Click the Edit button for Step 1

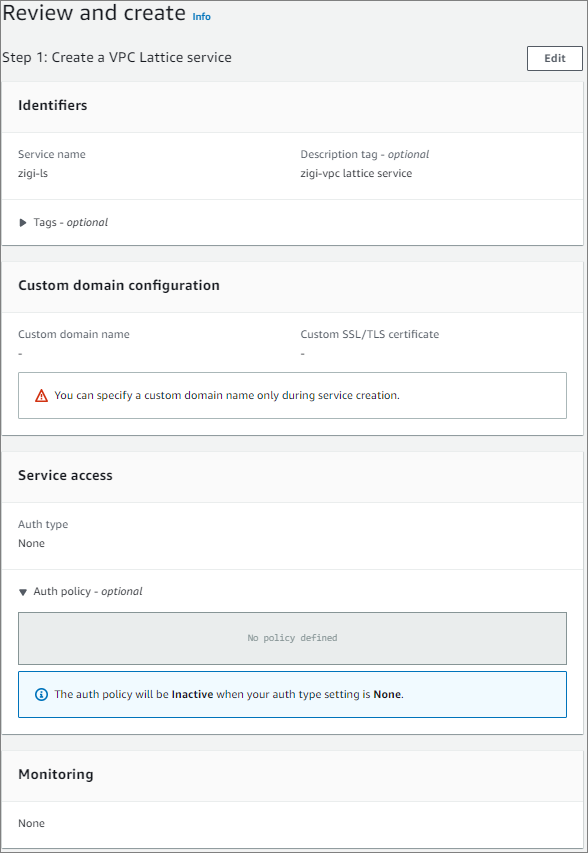pyautogui.click(x=555, y=58)
